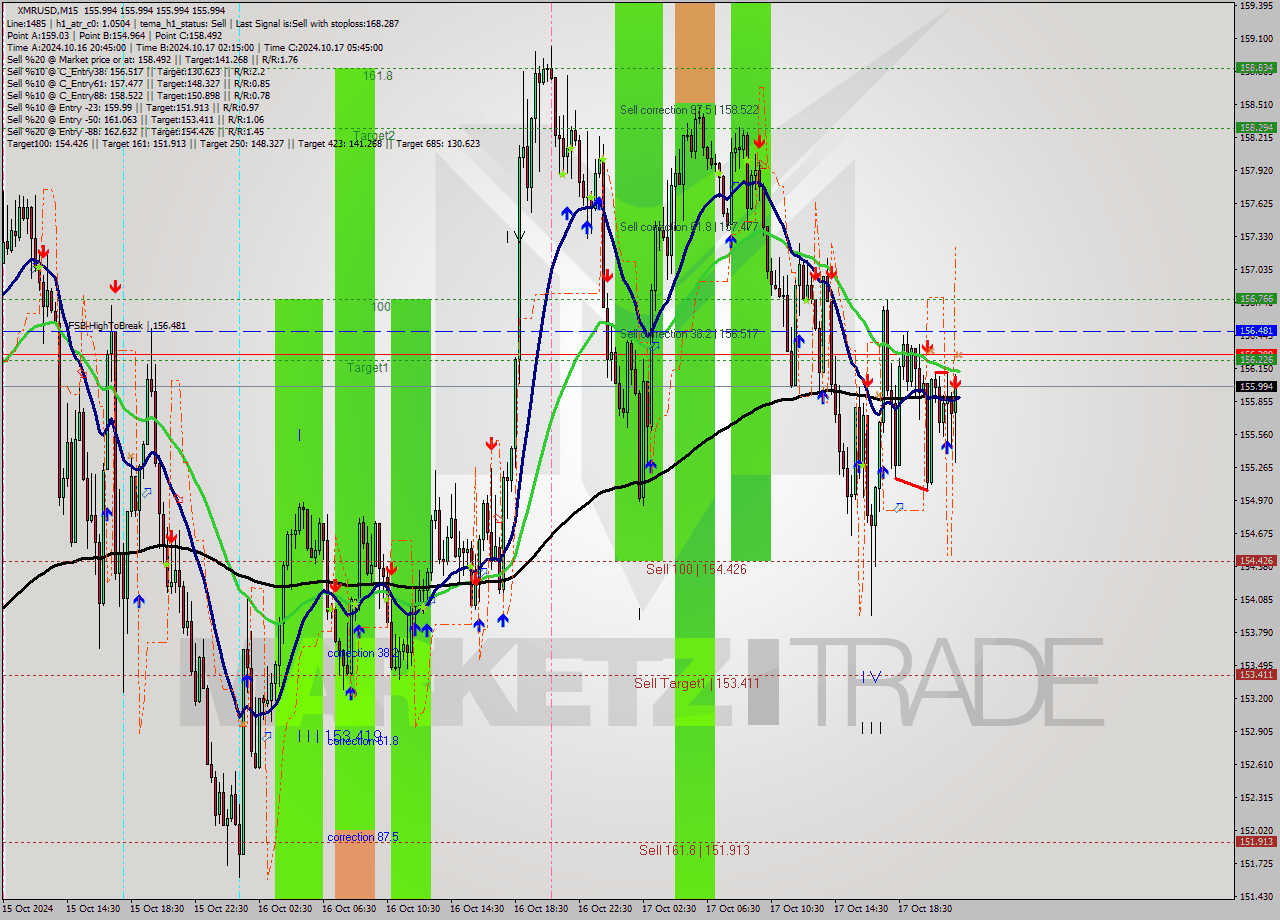Select 'Sell %10 @ Entry -23: 159.99' line
Screen dimensions: 1280x920
[132, 107]
